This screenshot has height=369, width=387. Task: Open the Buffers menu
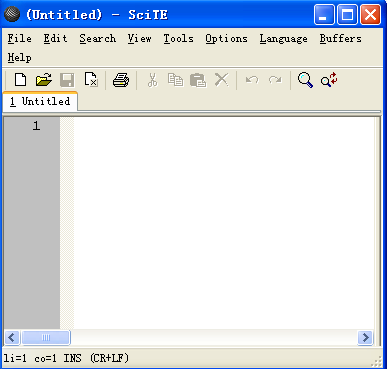click(x=341, y=39)
